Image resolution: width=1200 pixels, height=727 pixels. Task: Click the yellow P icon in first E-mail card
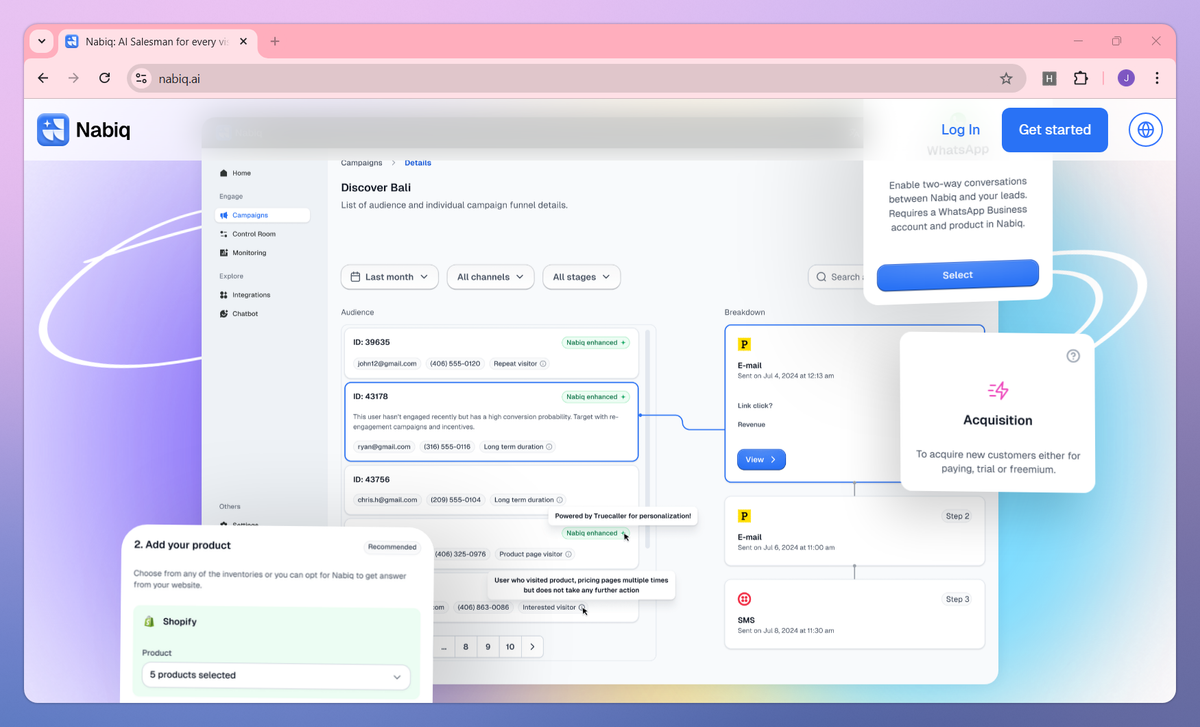click(x=744, y=344)
